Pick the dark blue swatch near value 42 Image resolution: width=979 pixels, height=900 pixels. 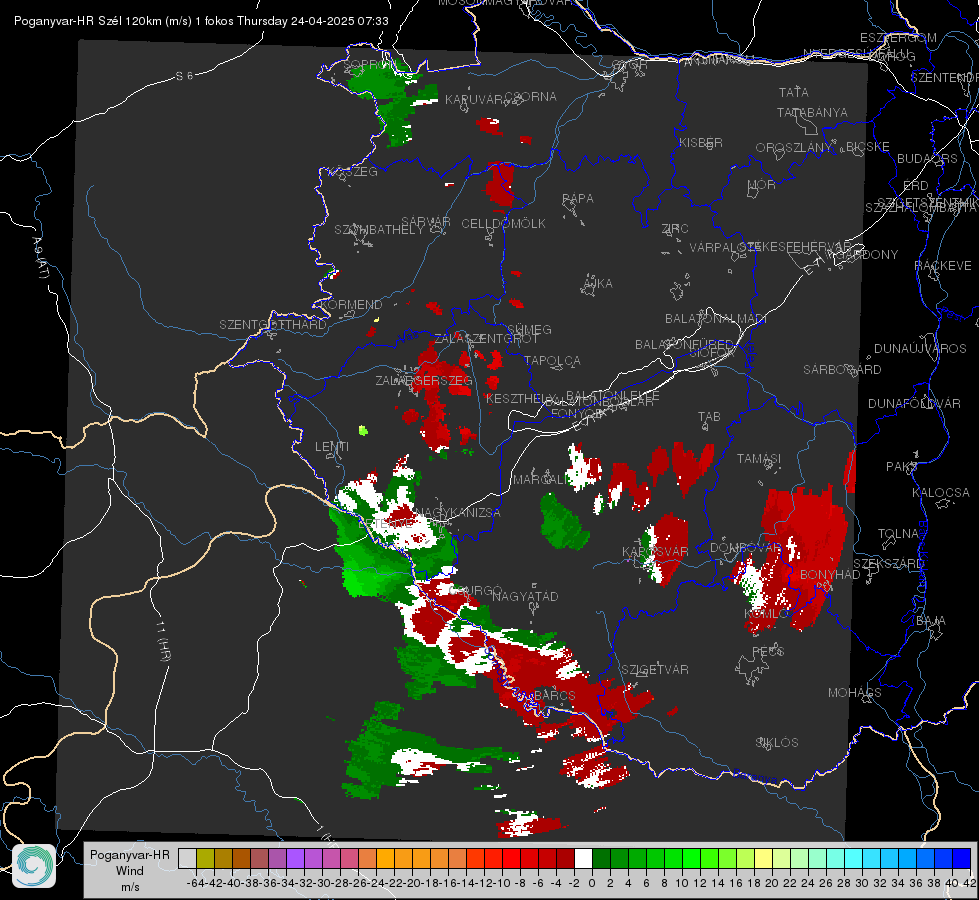click(x=962, y=858)
